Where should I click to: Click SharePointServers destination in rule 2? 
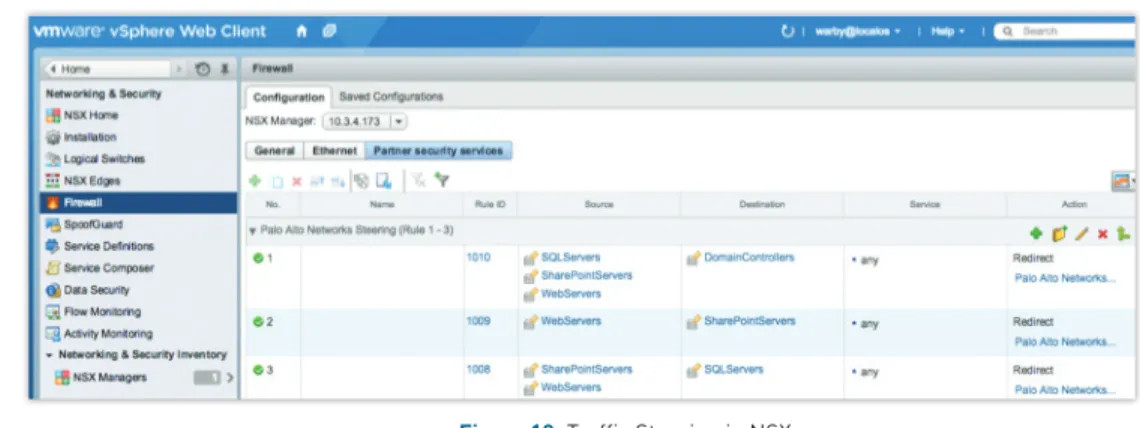point(750,320)
